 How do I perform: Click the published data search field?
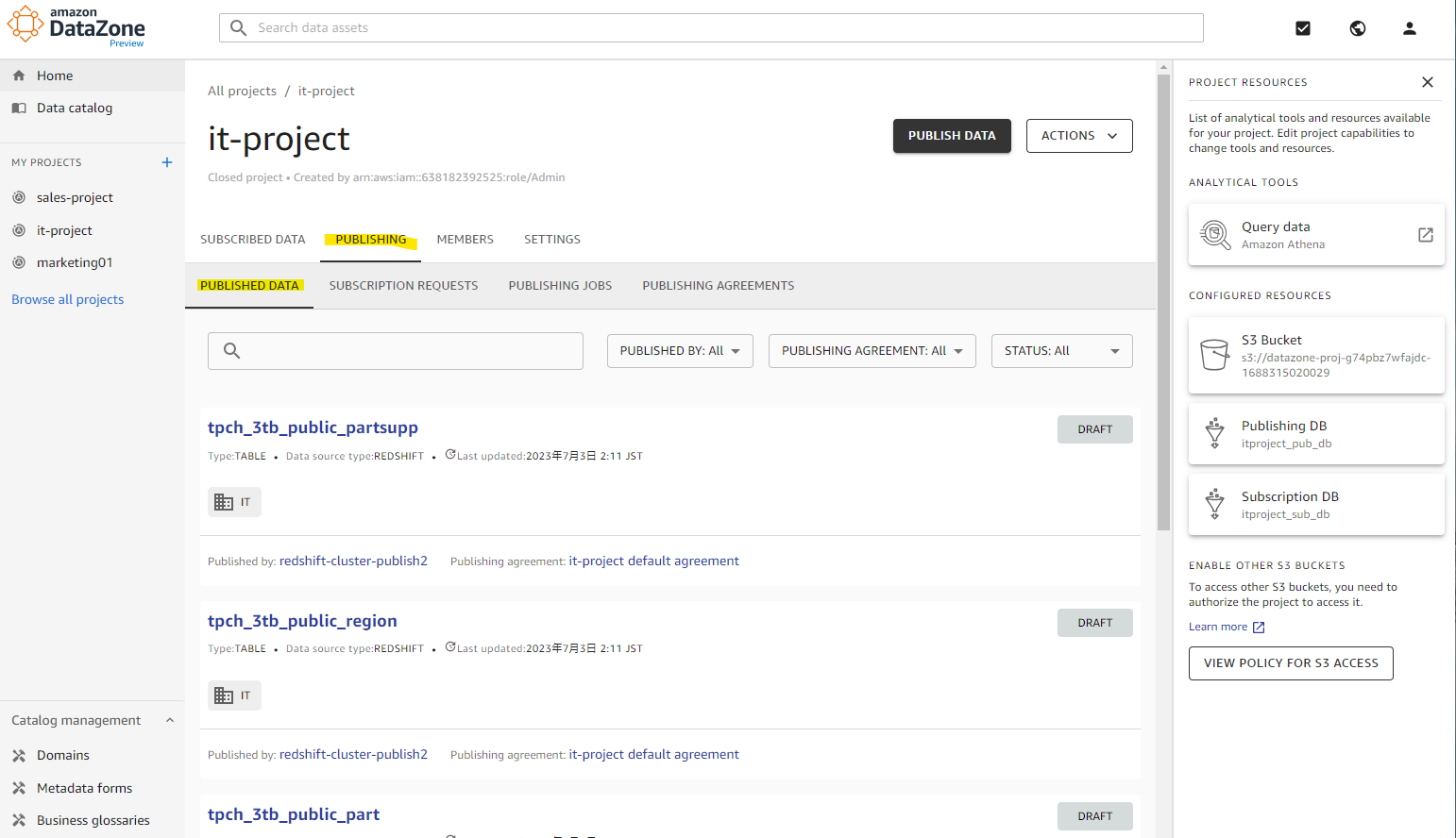click(396, 351)
